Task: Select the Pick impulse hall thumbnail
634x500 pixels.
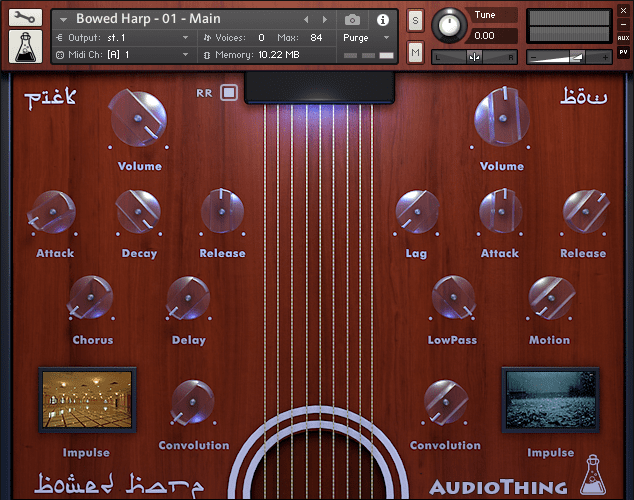Action: click(x=87, y=400)
